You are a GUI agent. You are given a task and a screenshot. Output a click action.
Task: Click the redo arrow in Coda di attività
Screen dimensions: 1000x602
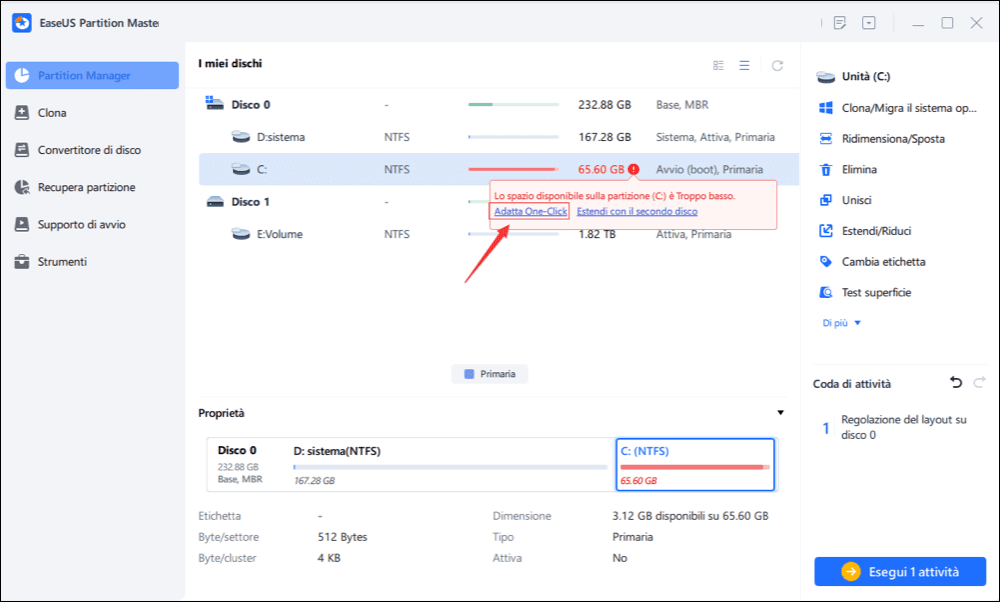tap(979, 383)
